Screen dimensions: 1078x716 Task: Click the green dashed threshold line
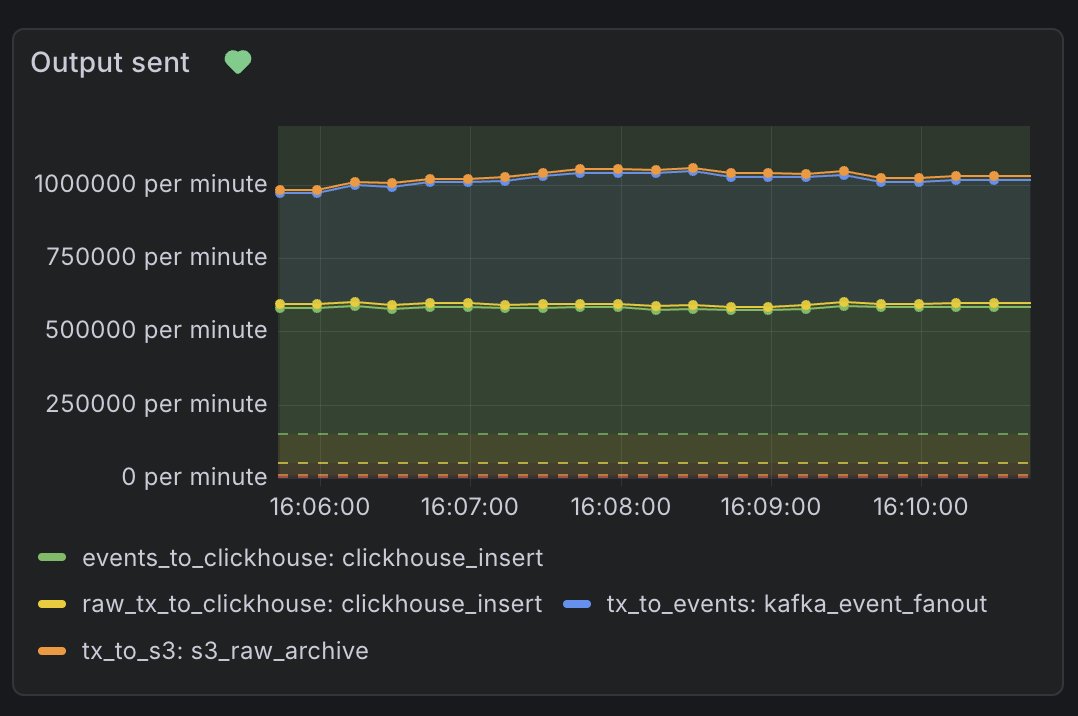point(654,434)
